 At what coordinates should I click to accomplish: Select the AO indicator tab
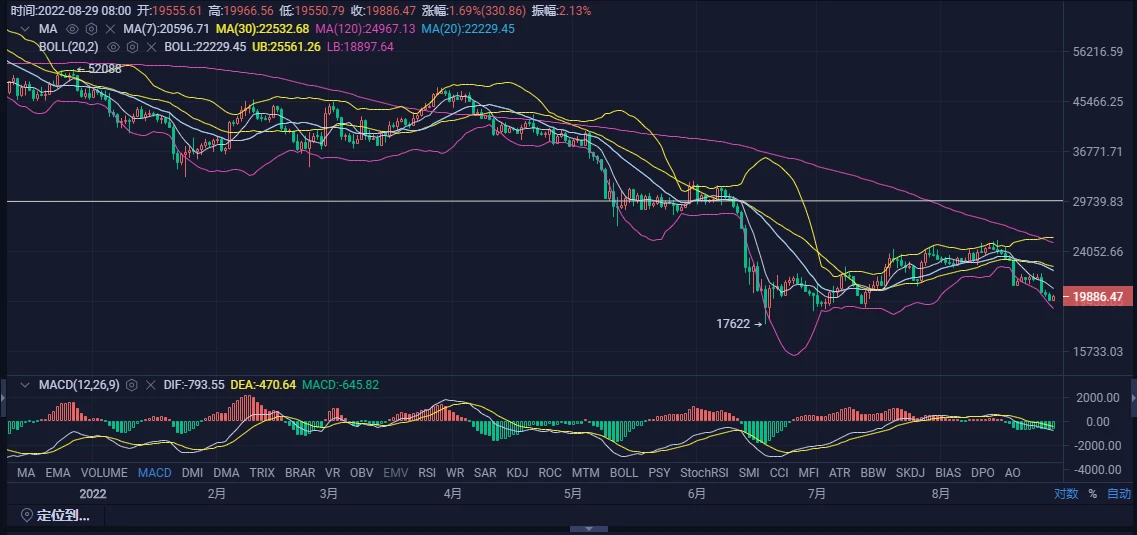coord(1012,473)
